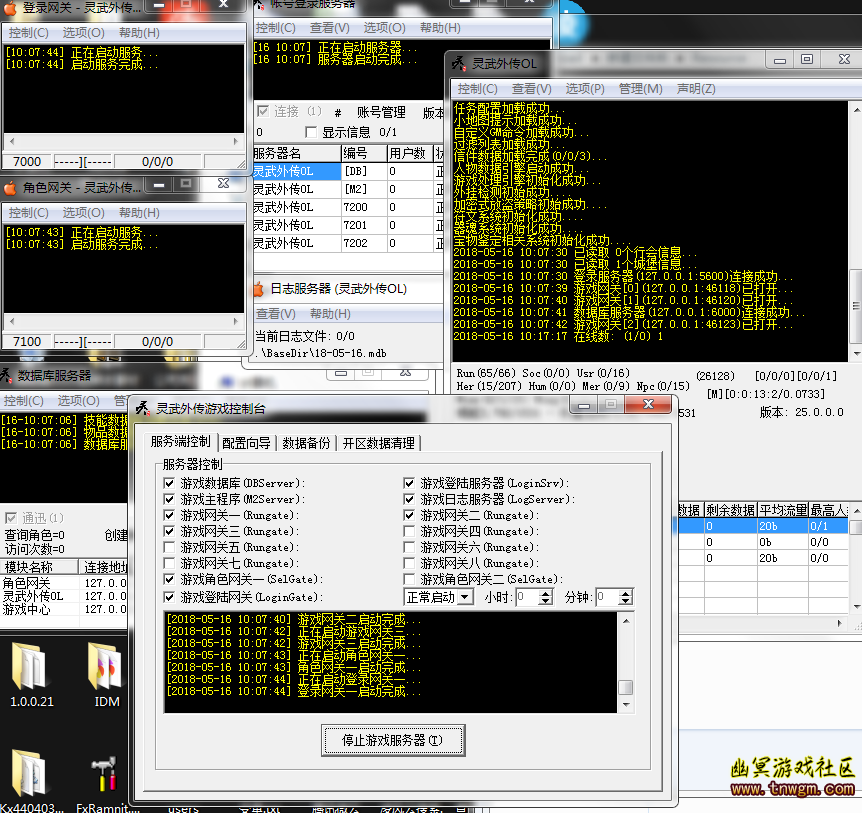The image size is (862, 813).
Task: Select server row with 编号 7200
Action: (347, 207)
